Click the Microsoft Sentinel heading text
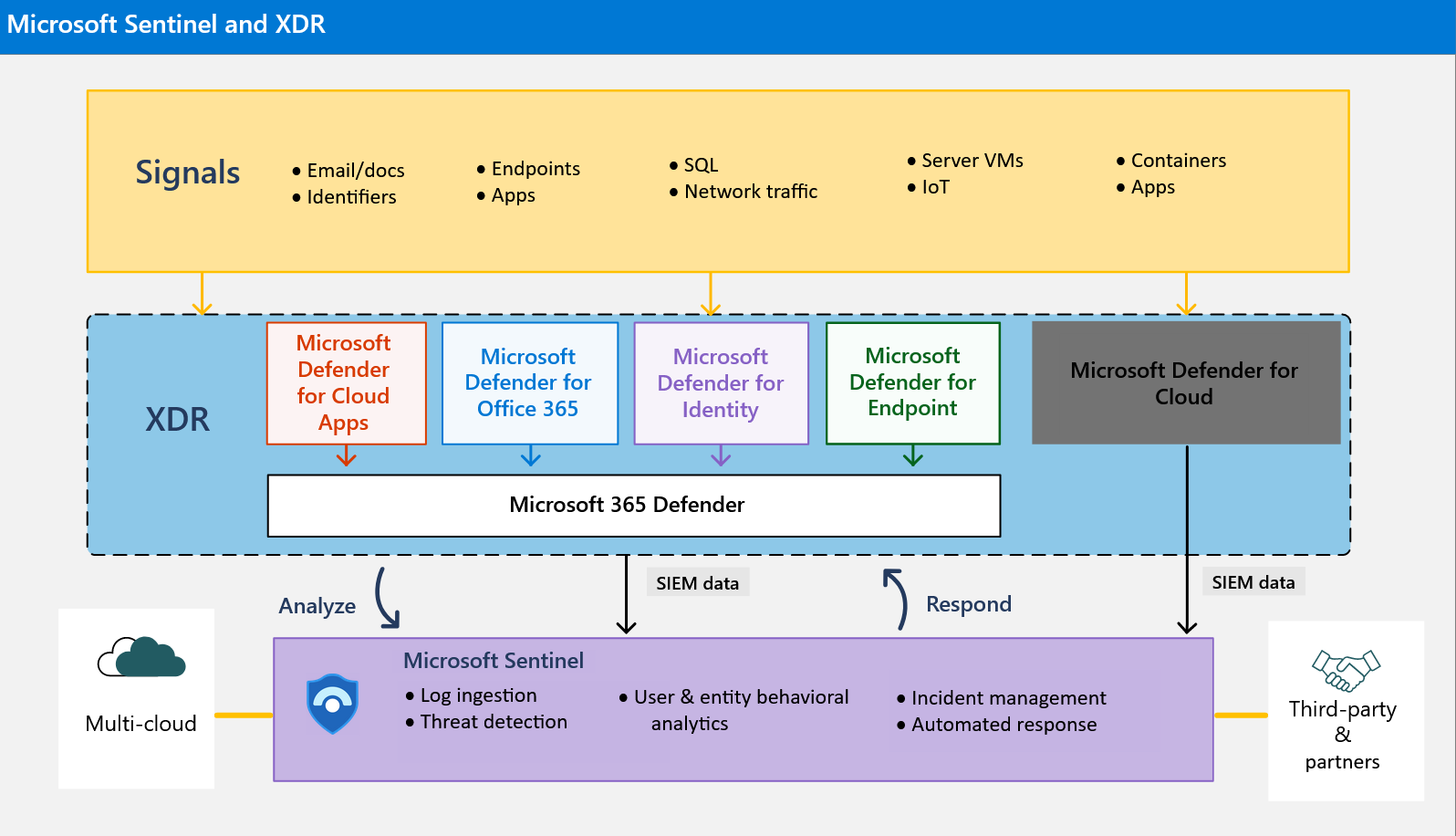 (x=494, y=661)
